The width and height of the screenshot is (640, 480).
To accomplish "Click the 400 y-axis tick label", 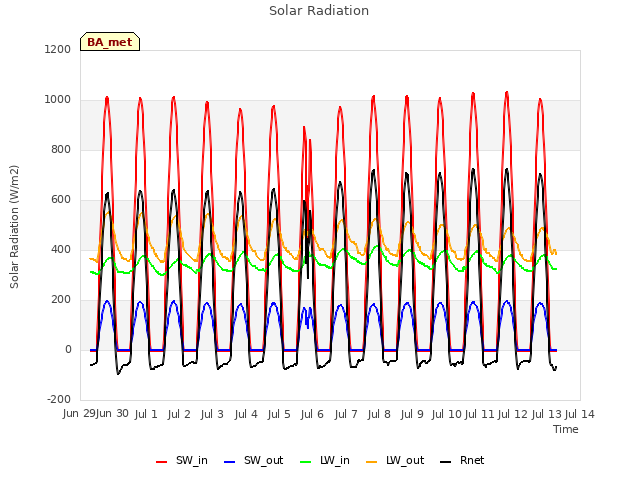I will [x=61, y=249].
